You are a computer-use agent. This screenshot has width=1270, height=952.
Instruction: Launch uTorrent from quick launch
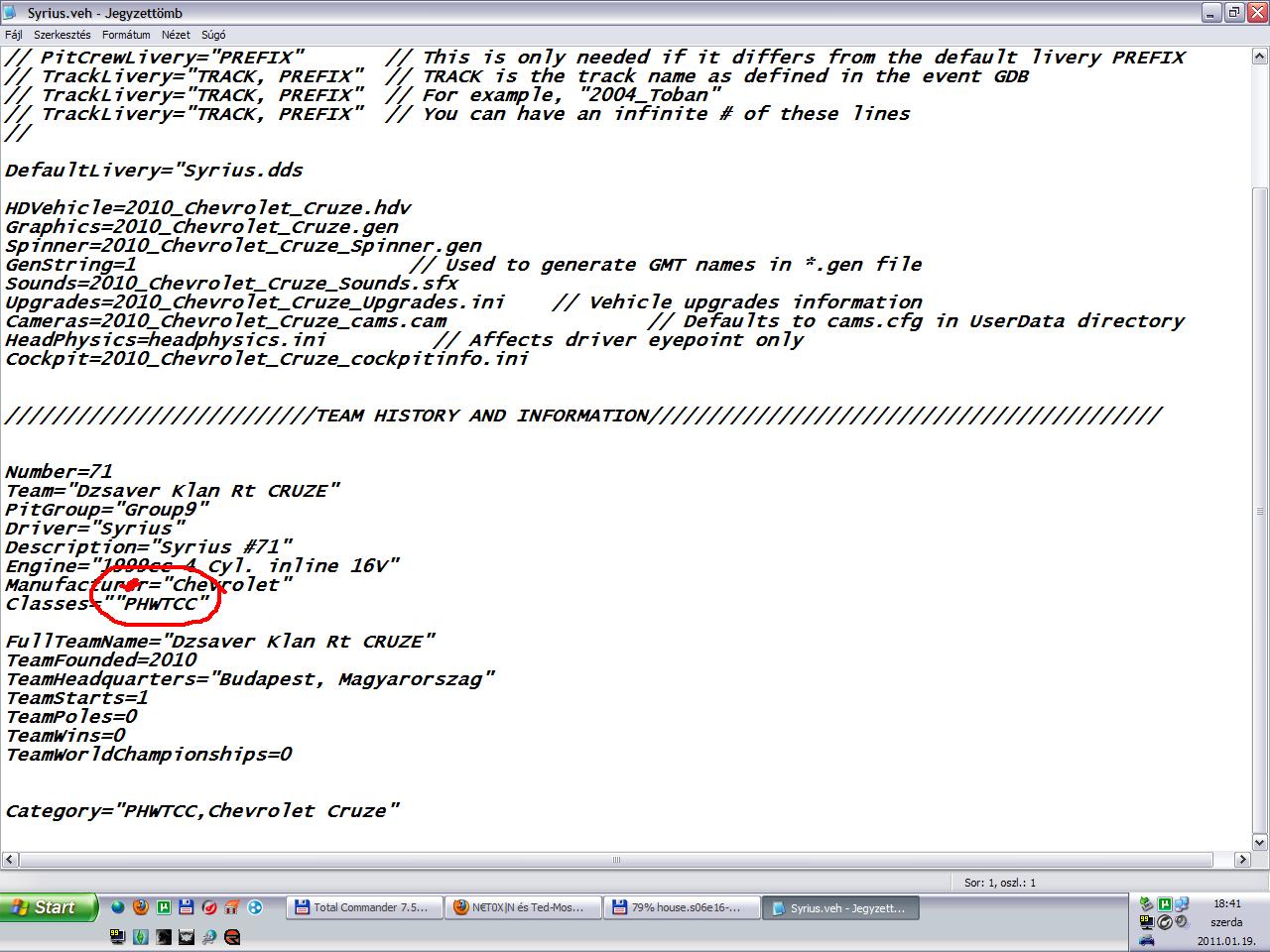tap(164, 907)
